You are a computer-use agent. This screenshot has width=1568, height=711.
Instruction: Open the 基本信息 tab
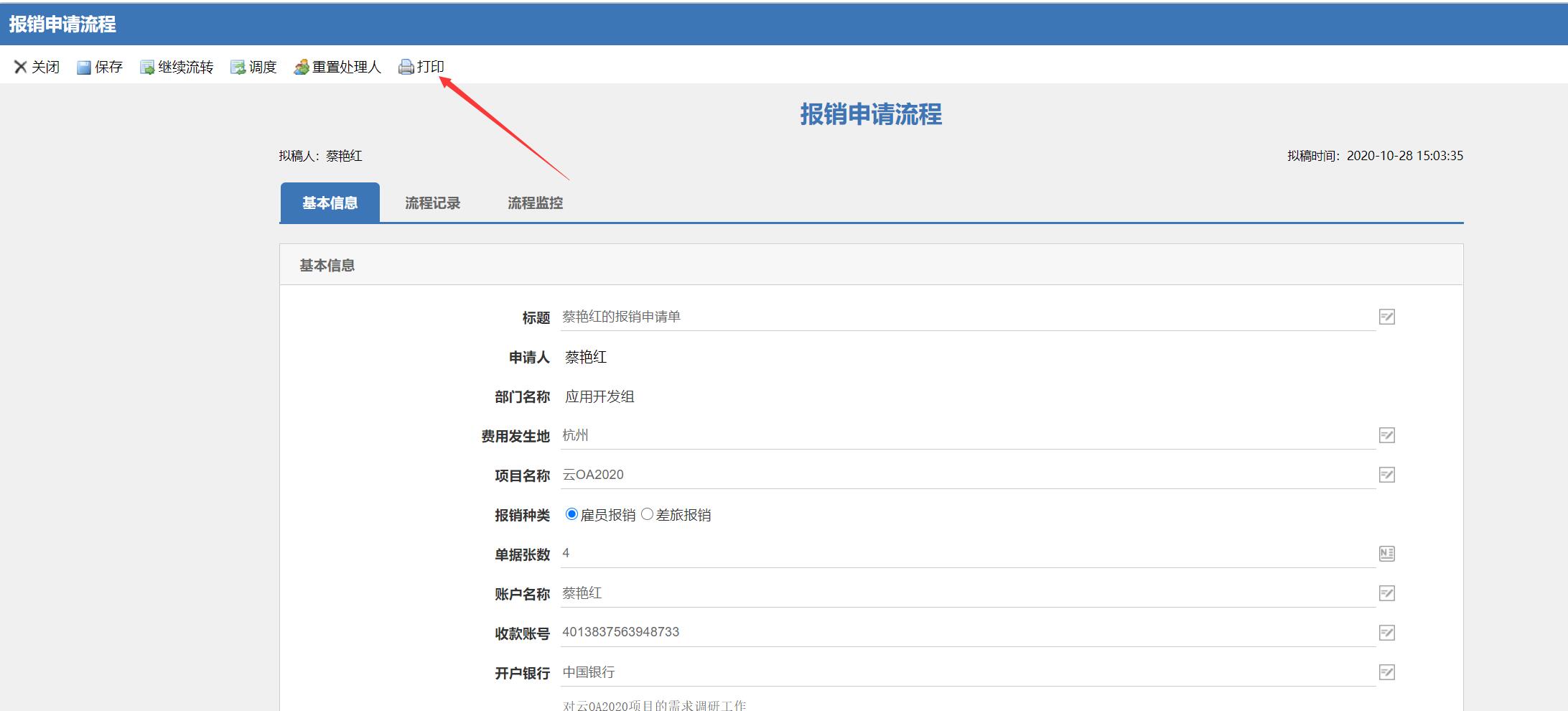[330, 203]
